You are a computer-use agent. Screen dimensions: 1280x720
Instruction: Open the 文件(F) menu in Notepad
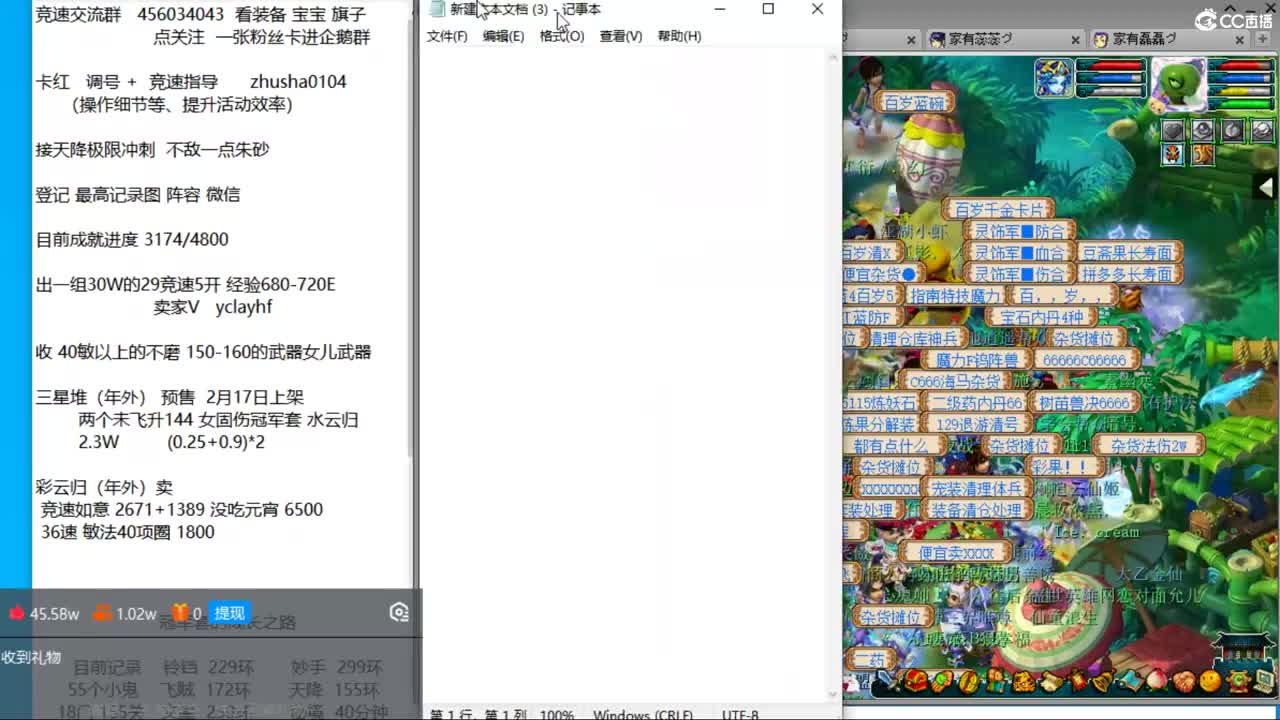pyautogui.click(x=447, y=36)
